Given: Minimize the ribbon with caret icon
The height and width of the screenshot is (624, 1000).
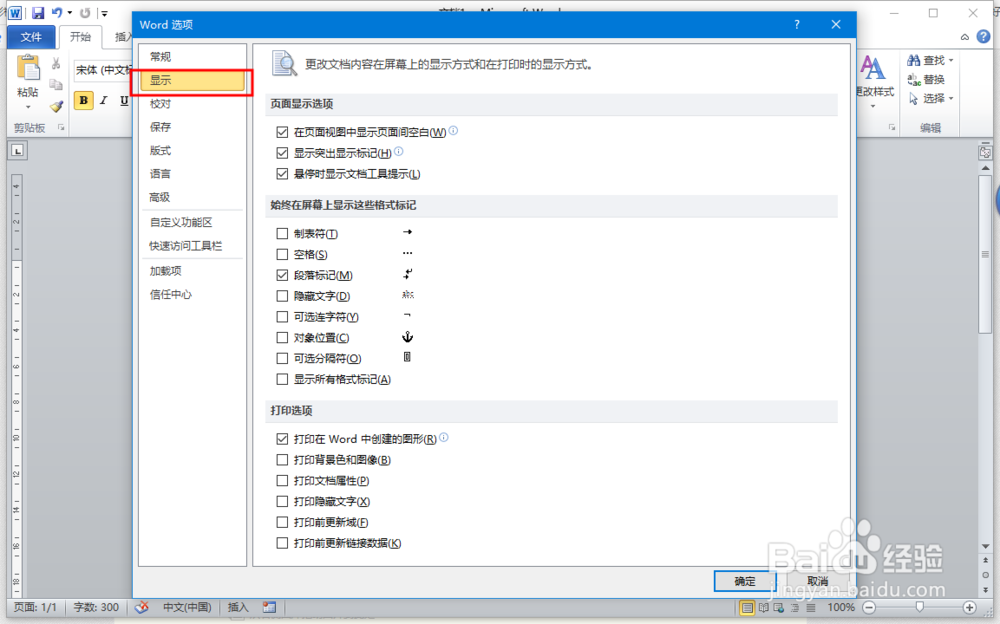Looking at the screenshot, I should 965,37.
